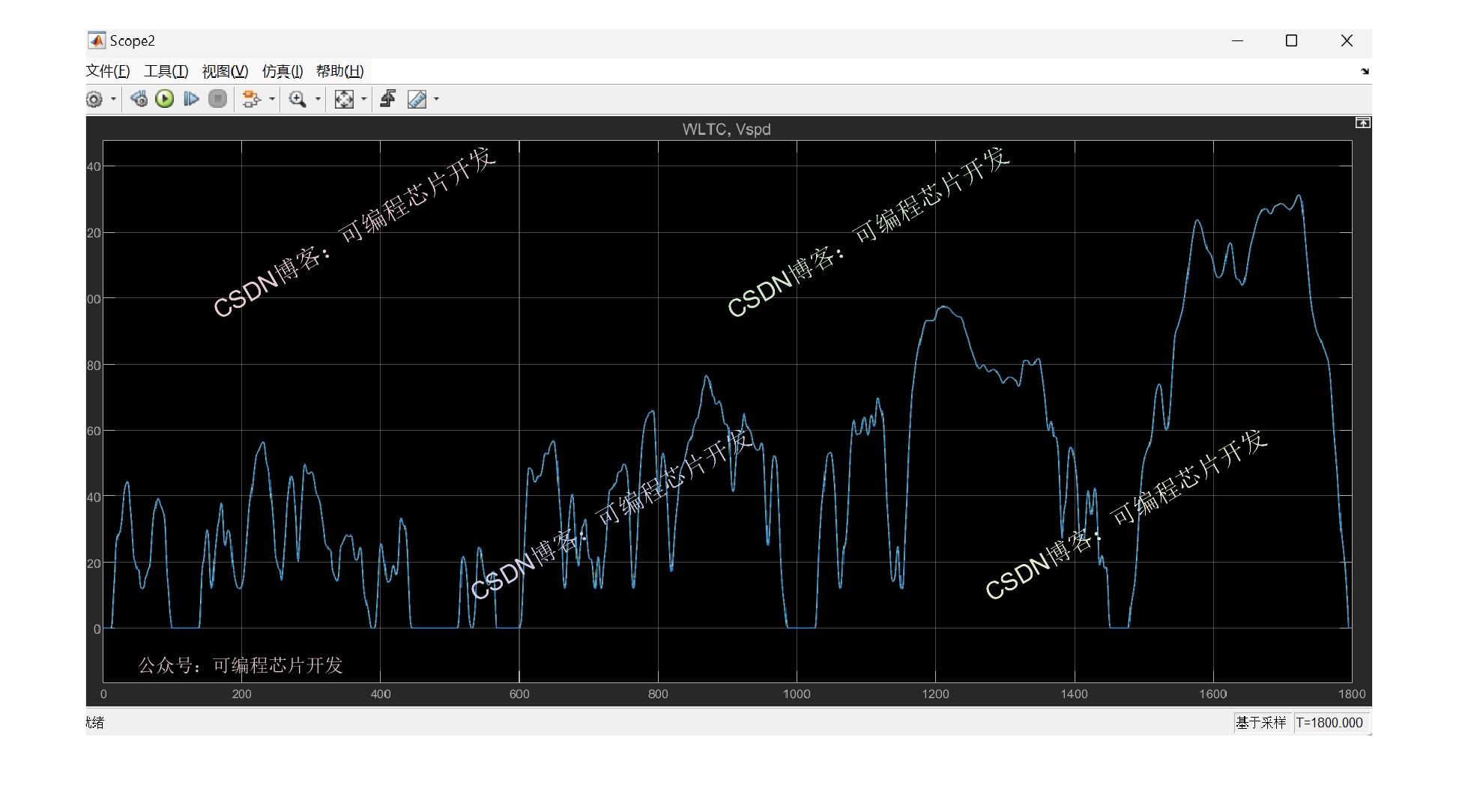Open the triggers tool icon
The height and width of the screenshot is (812, 1459).
click(x=388, y=99)
